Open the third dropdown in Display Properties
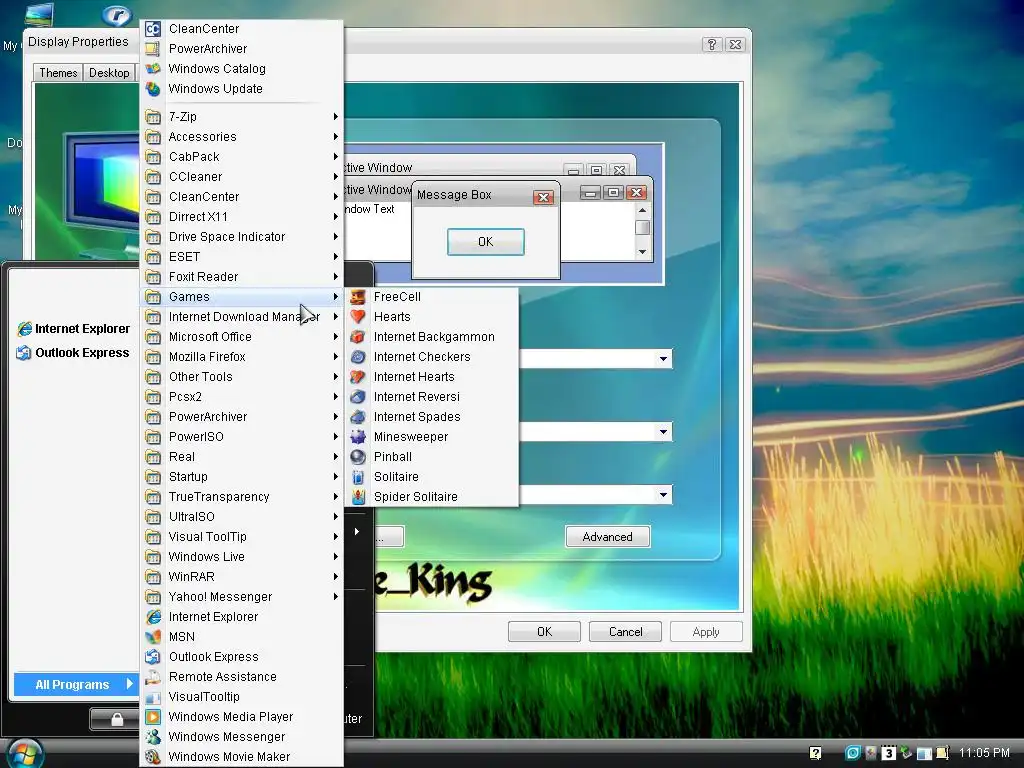The width and height of the screenshot is (1024, 768). click(663, 494)
